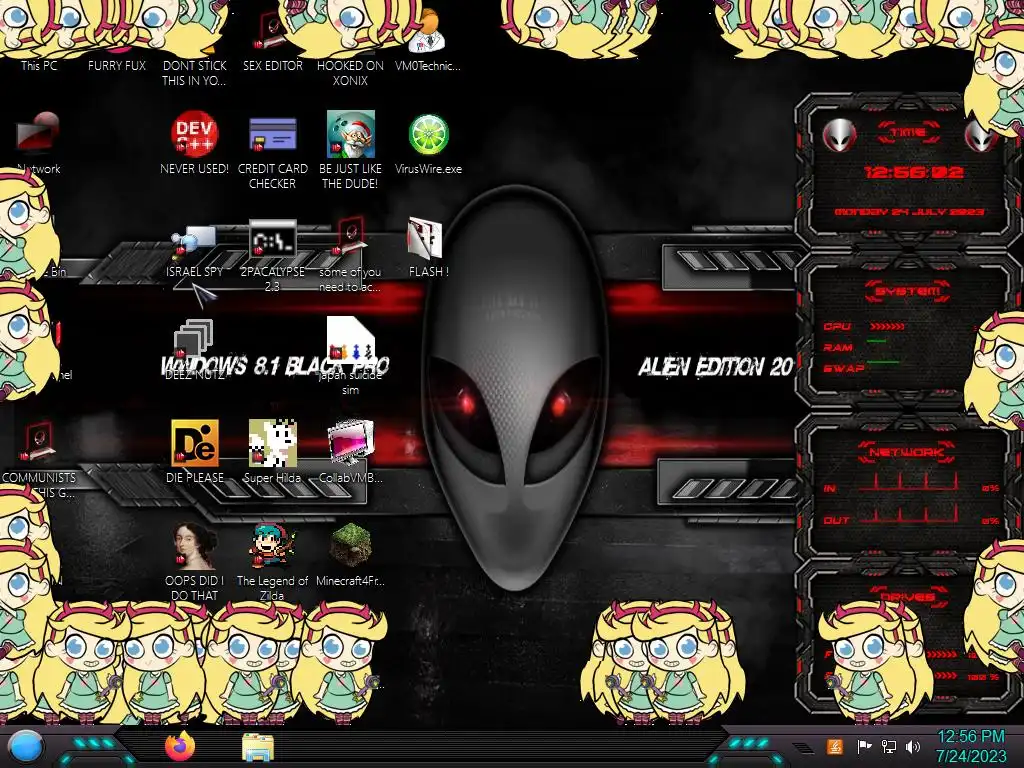This screenshot has width=1024, height=768.
Task: Click the NETWORK widget header
Action: [x=907, y=452]
